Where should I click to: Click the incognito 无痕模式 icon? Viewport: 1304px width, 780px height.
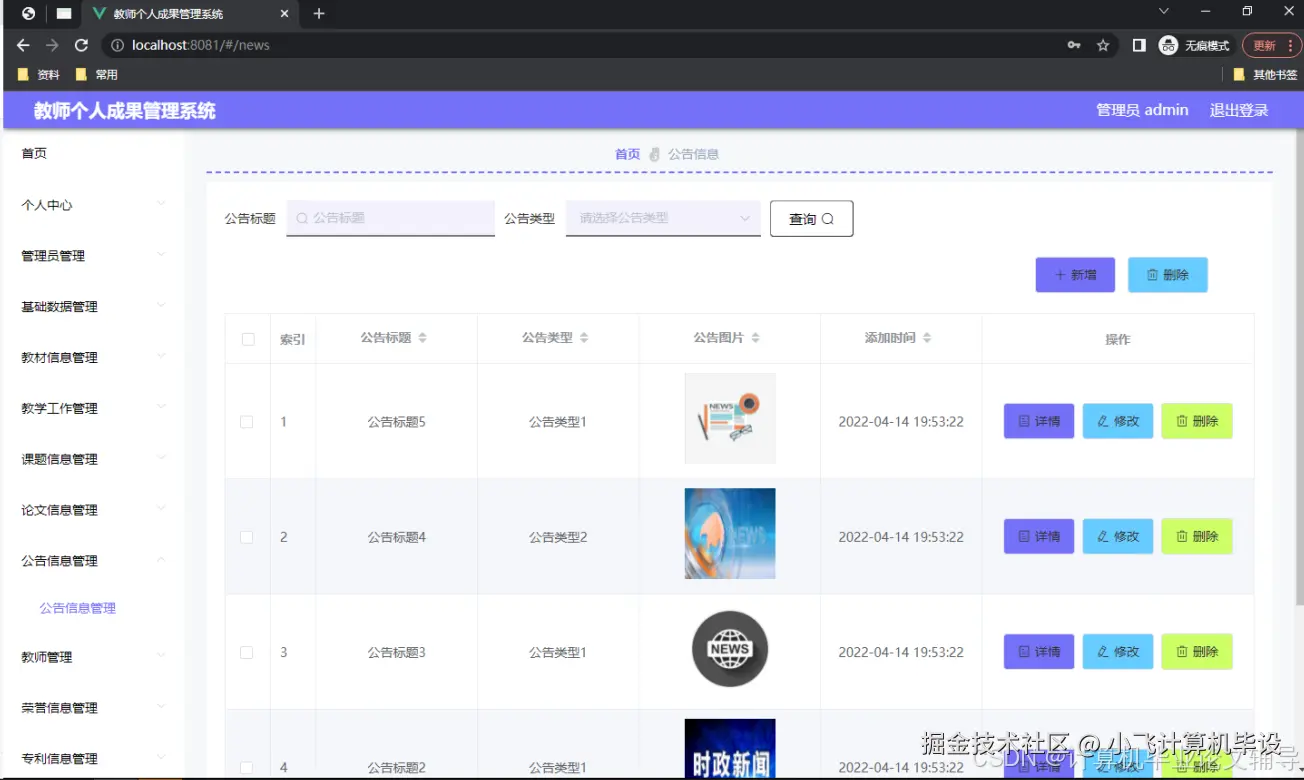coord(1167,44)
